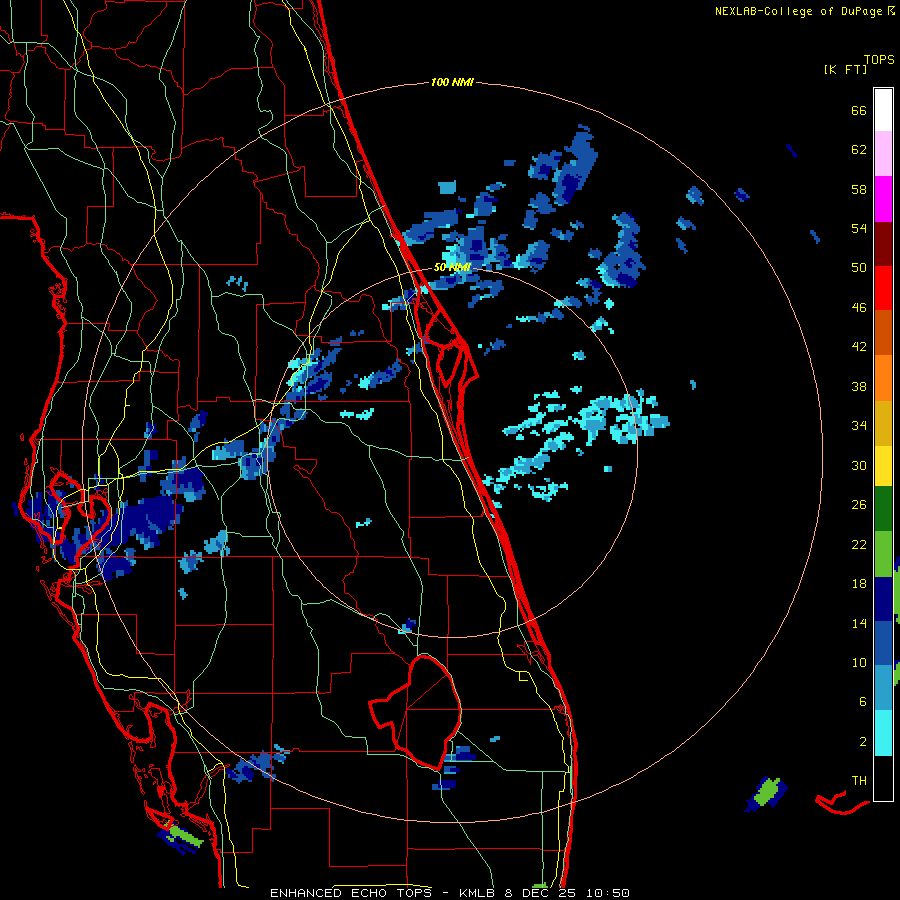This screenshot has width=900, height=900.
Task: Click the 'ENHANCED ECHO TOPS - KMLB' caption
Action: click(x=382, y=893)
